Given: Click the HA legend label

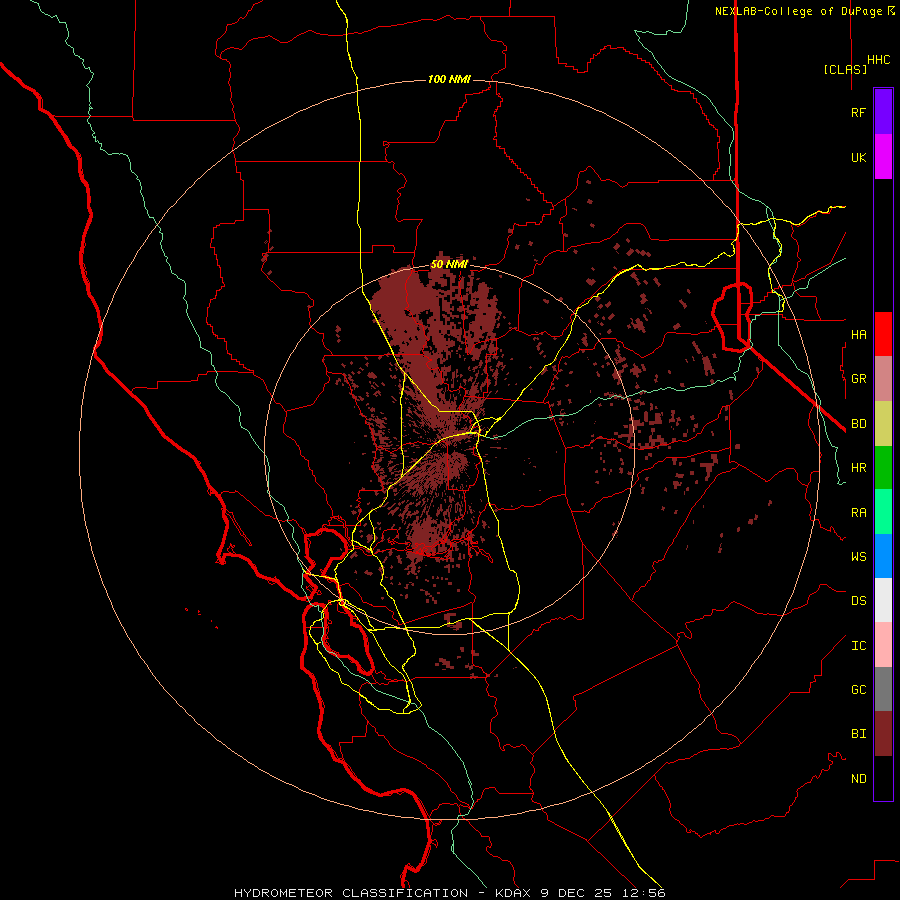Looking at the screenshot, I should 858,334.
